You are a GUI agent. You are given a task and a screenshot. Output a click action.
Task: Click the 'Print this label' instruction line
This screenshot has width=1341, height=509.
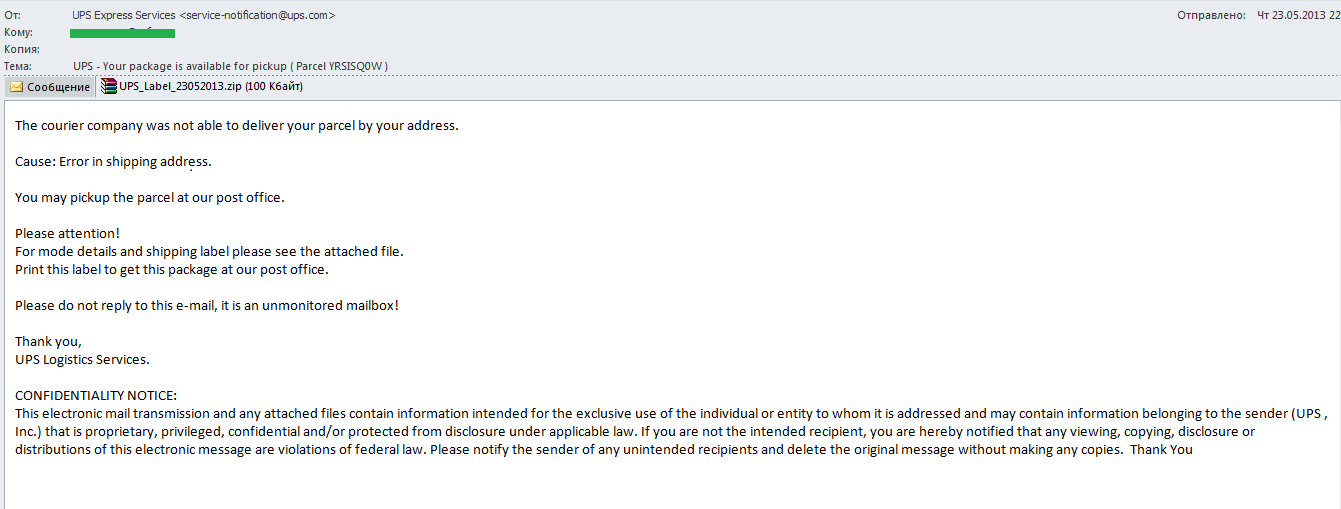click(x=172, y=269)
